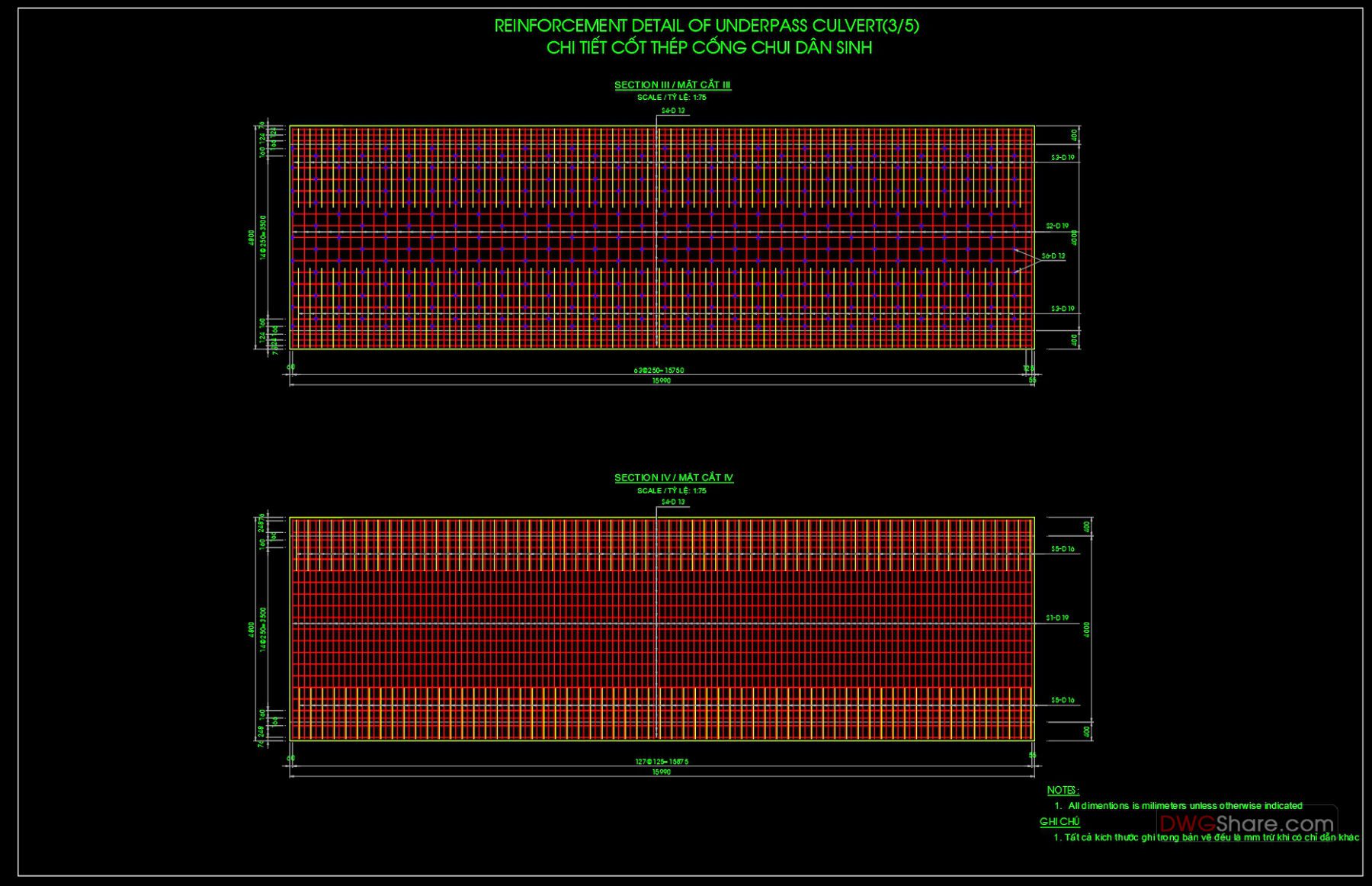Click the SECTION III / MẶT CẮT III heading
Screen dimensions: 1372x886
coord(672,85)
